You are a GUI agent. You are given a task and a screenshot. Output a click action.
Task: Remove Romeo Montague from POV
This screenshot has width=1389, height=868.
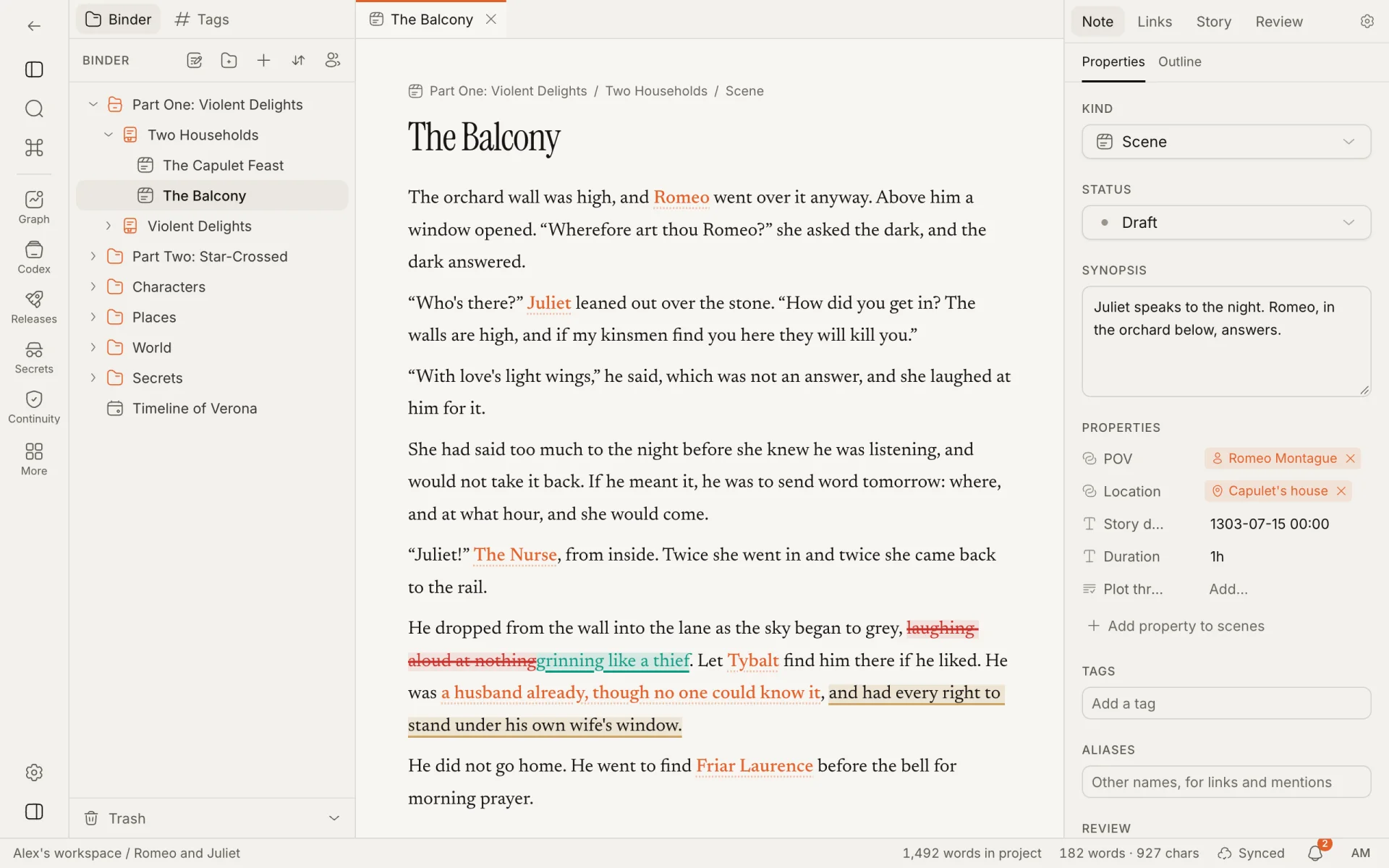1350,459
